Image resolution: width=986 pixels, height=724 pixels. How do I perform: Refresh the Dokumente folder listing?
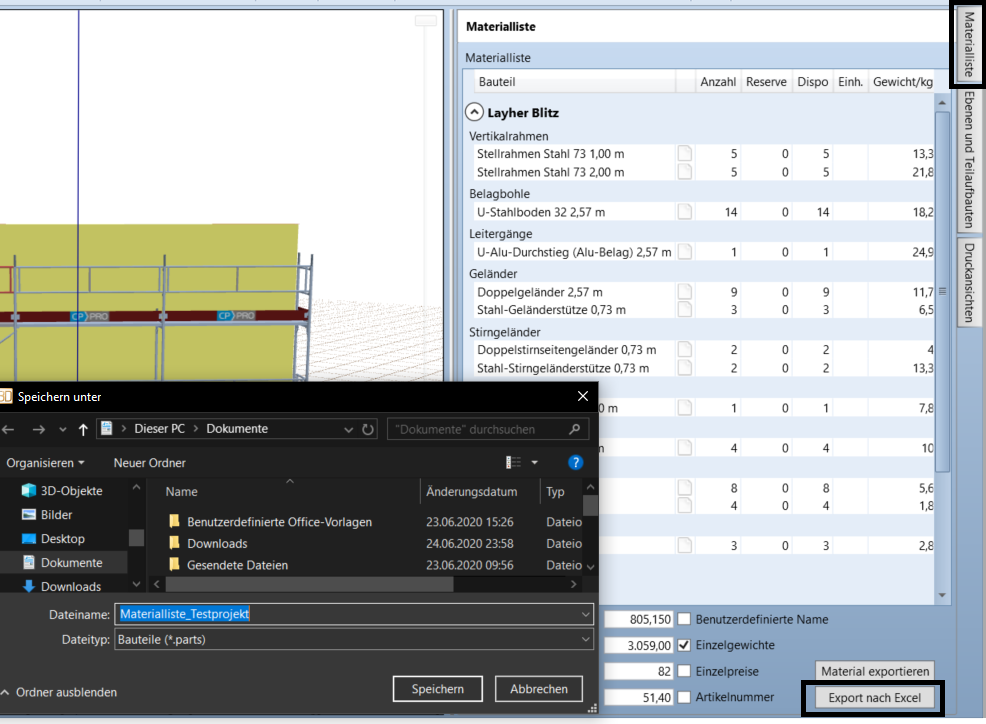pyautogui.click(x=368, y=430)
